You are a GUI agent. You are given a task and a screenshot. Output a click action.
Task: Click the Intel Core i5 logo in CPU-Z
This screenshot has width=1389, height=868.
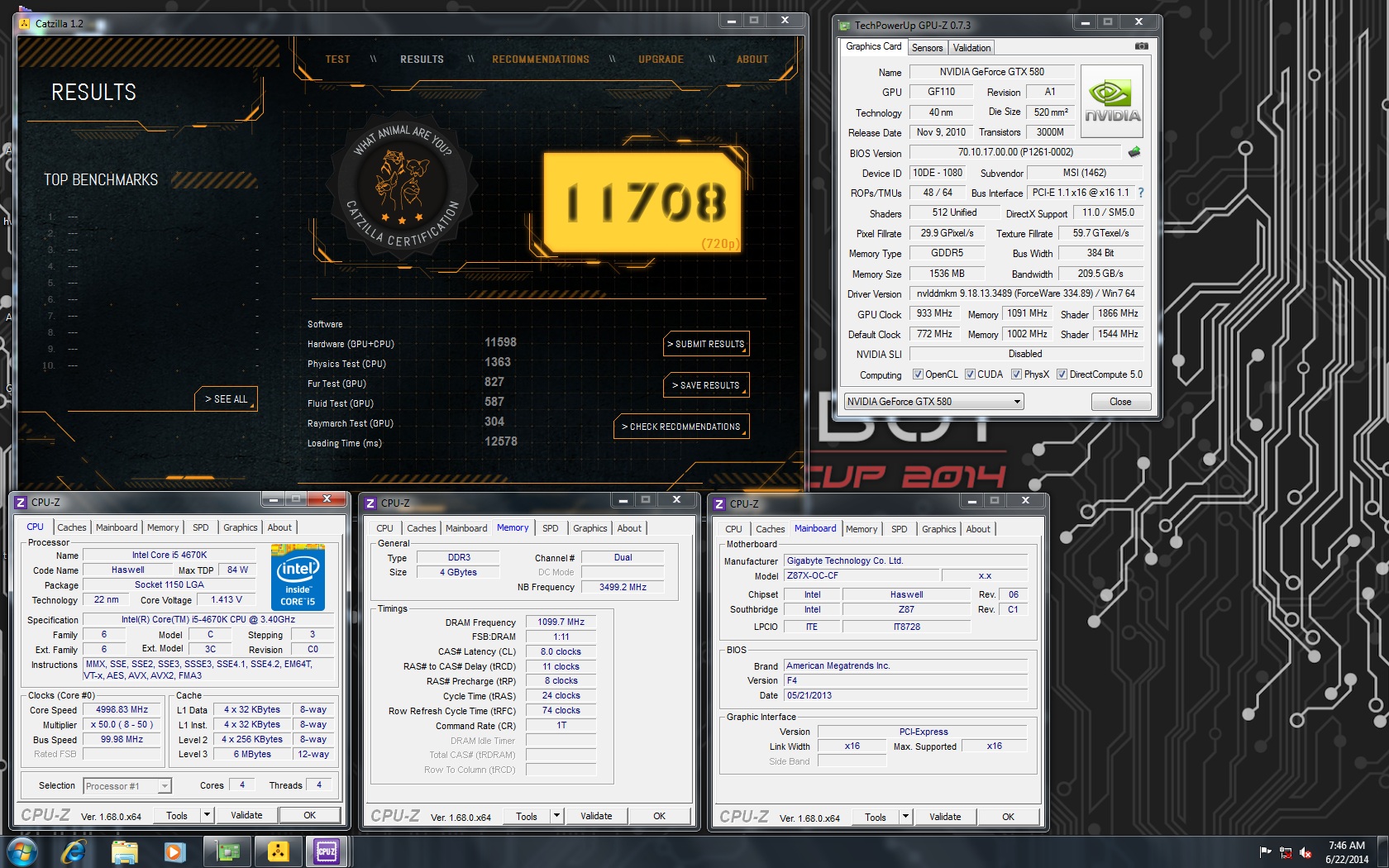coord(298,577)
